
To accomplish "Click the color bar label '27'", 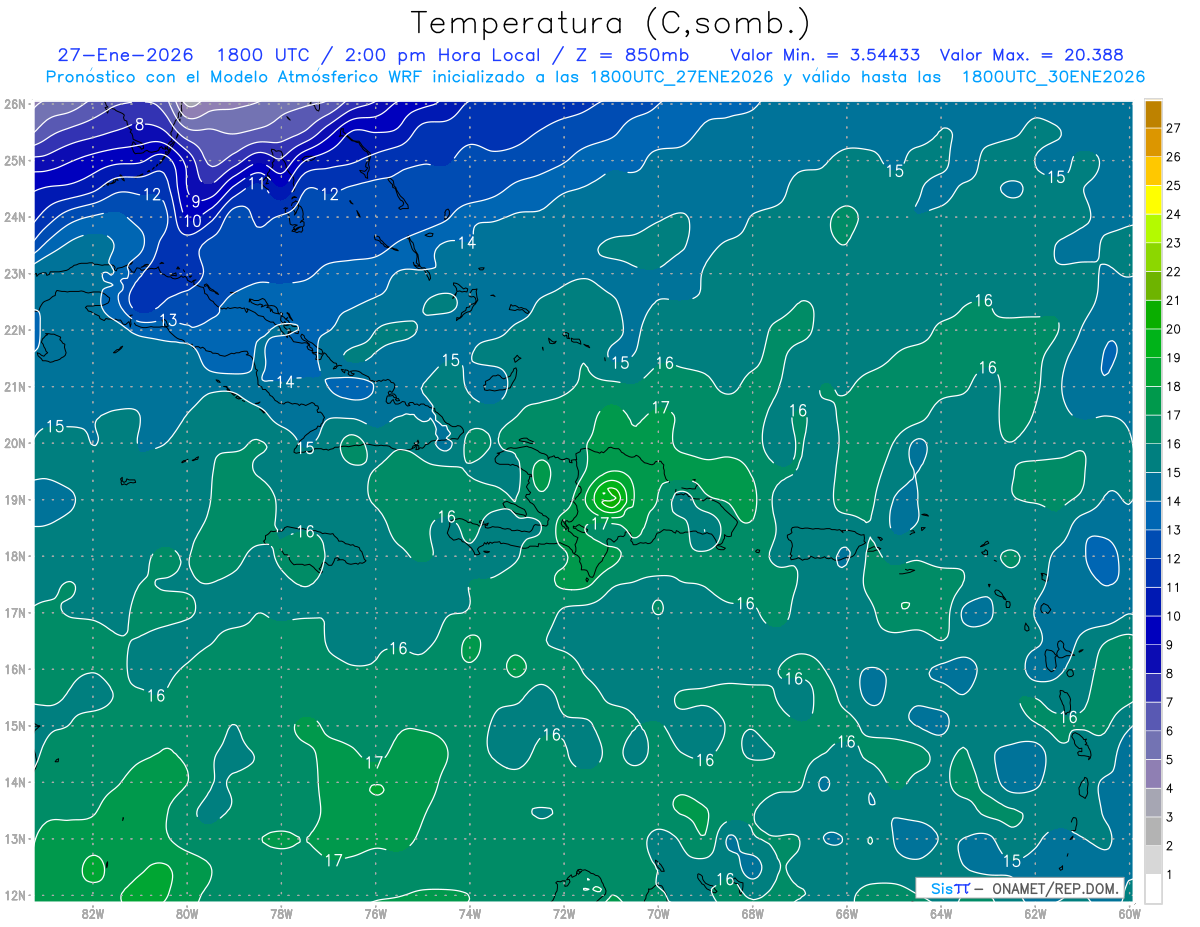I will click(x=1174, y=128).
